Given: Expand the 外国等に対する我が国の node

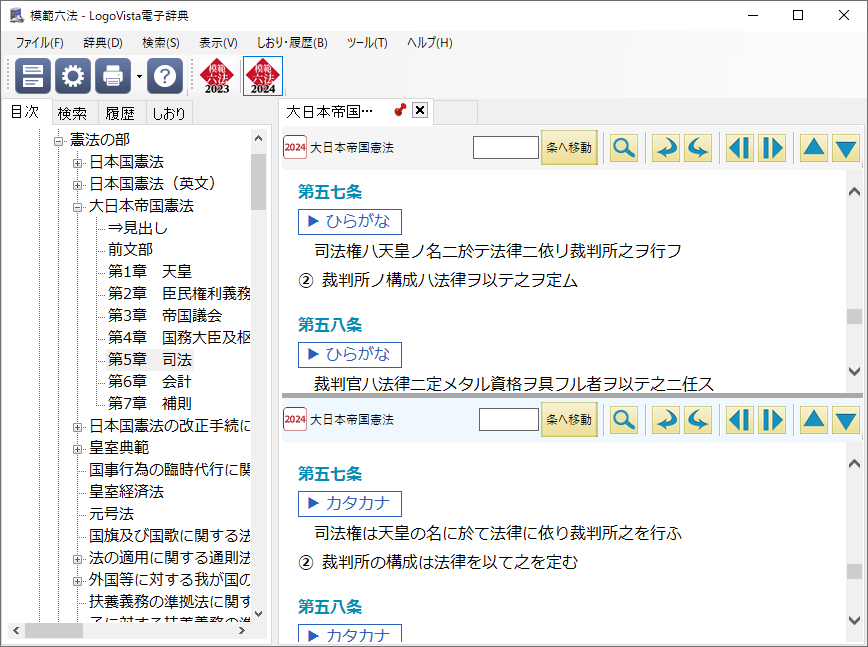Looking at the screenshot, I should tap(78, 581).
